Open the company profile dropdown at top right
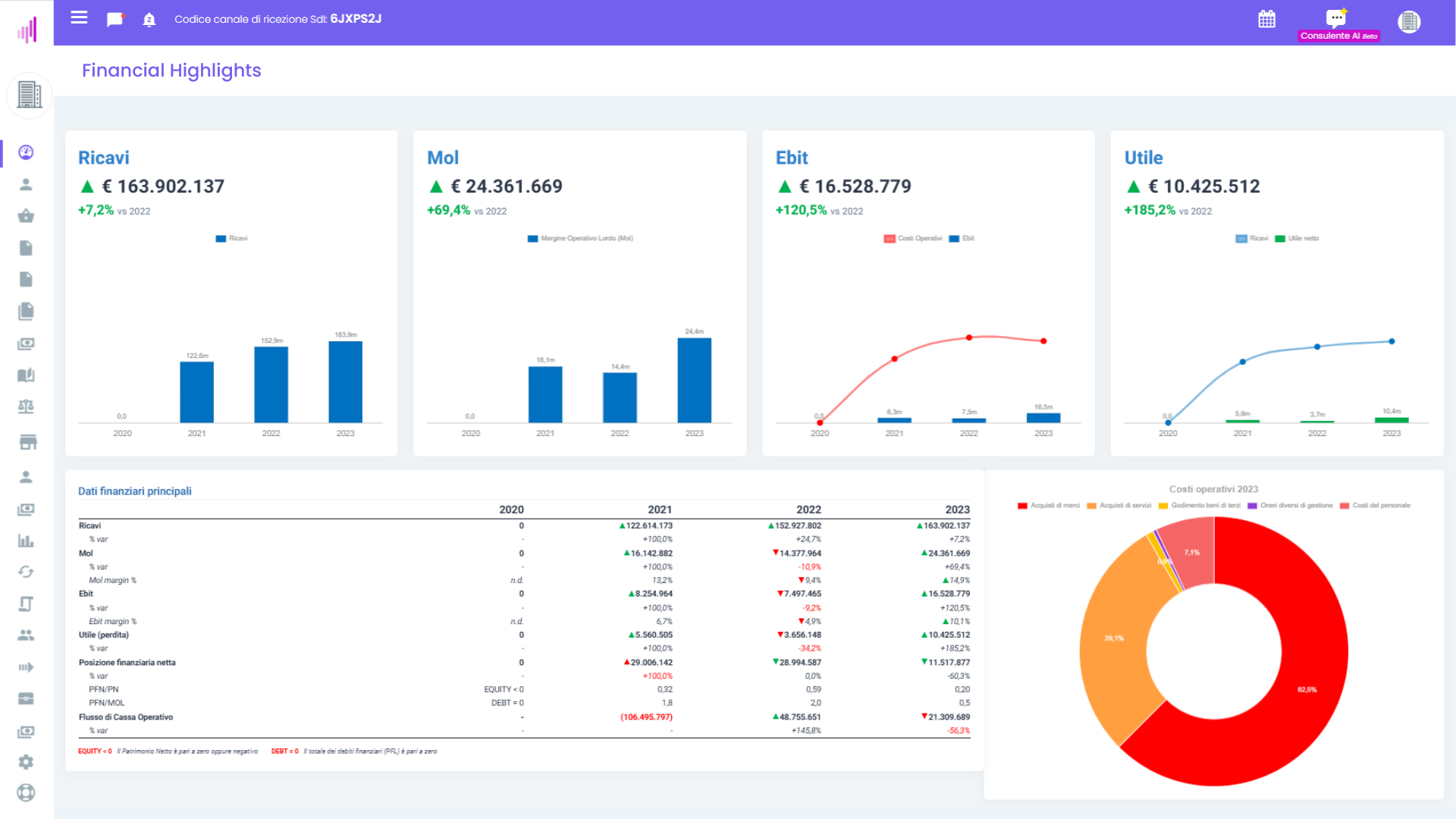The height and width of the screenshot is (819, 1456). 1409,21
